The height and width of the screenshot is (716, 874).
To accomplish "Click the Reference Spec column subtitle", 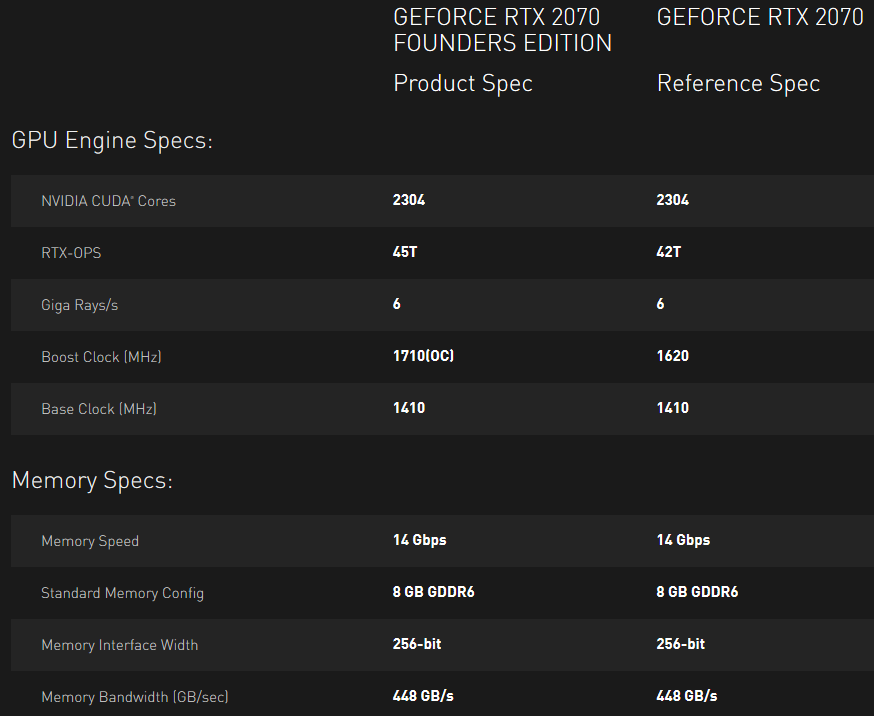I will pos(738,84).
